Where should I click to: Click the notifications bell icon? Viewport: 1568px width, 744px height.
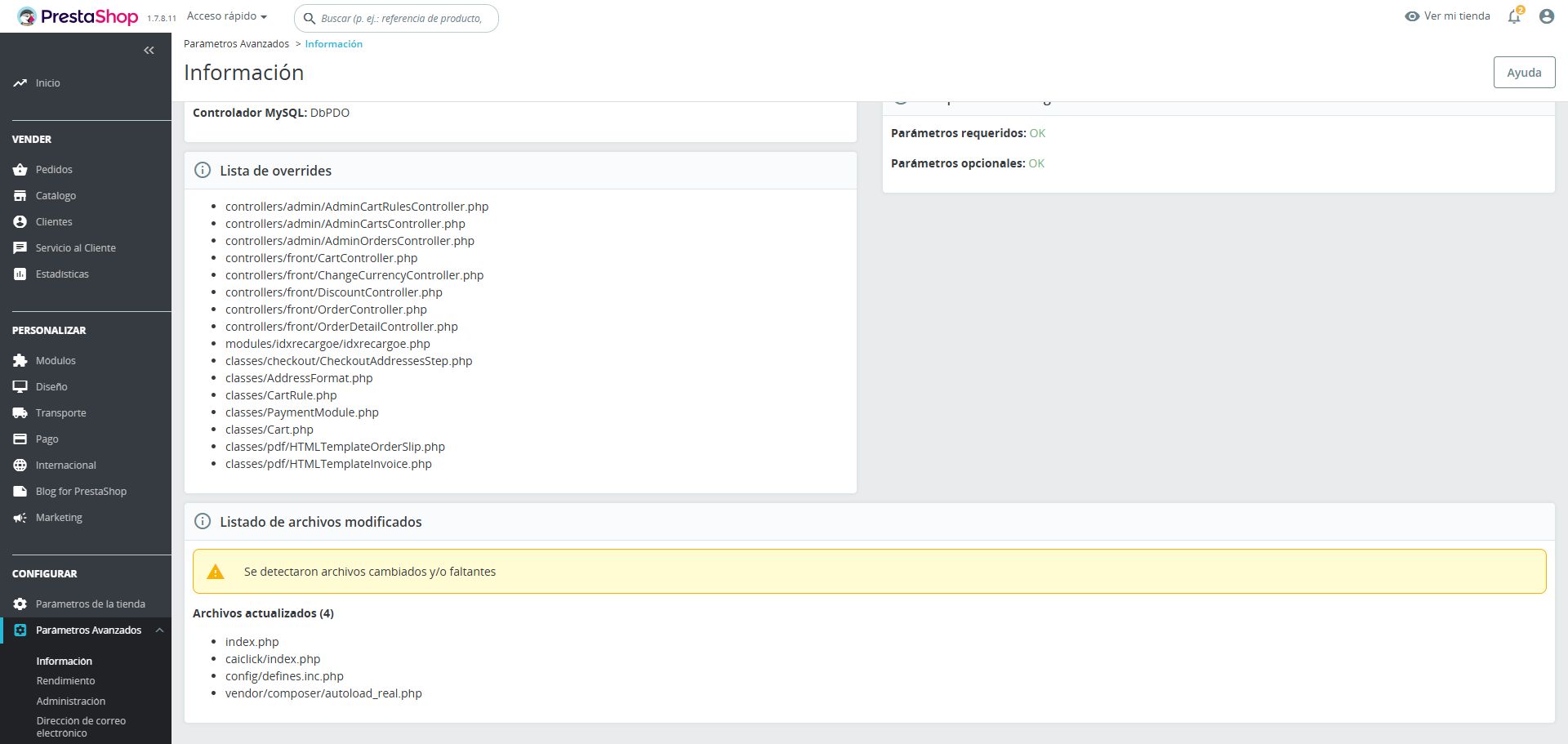[1514, 16]
